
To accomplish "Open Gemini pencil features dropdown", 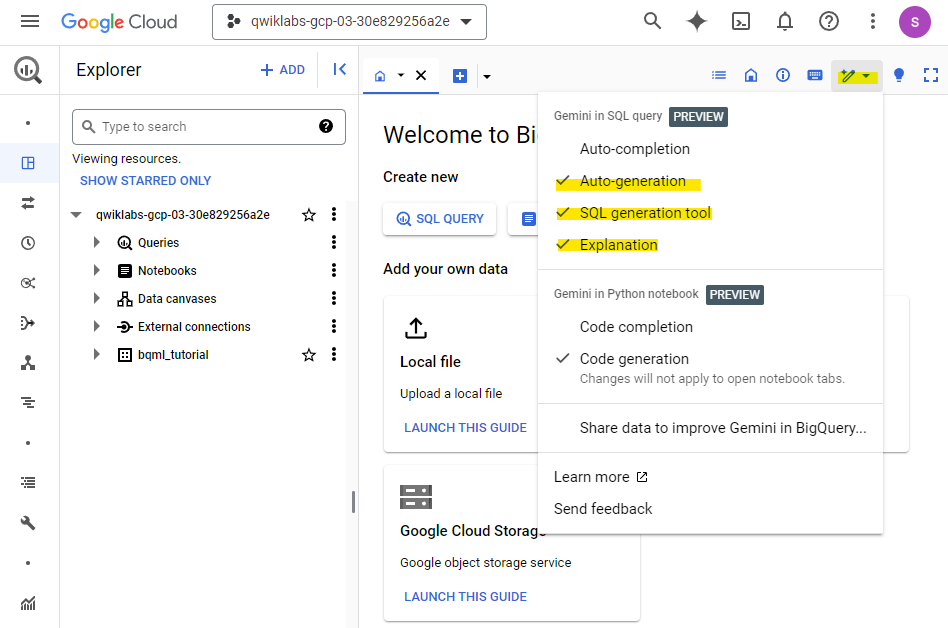I will tap(856, 76).
